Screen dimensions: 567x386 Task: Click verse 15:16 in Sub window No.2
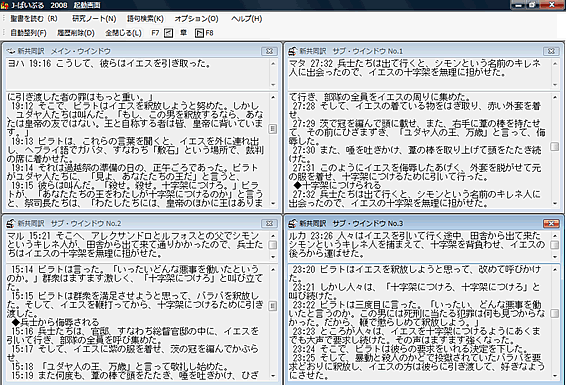tap(133, 335)
